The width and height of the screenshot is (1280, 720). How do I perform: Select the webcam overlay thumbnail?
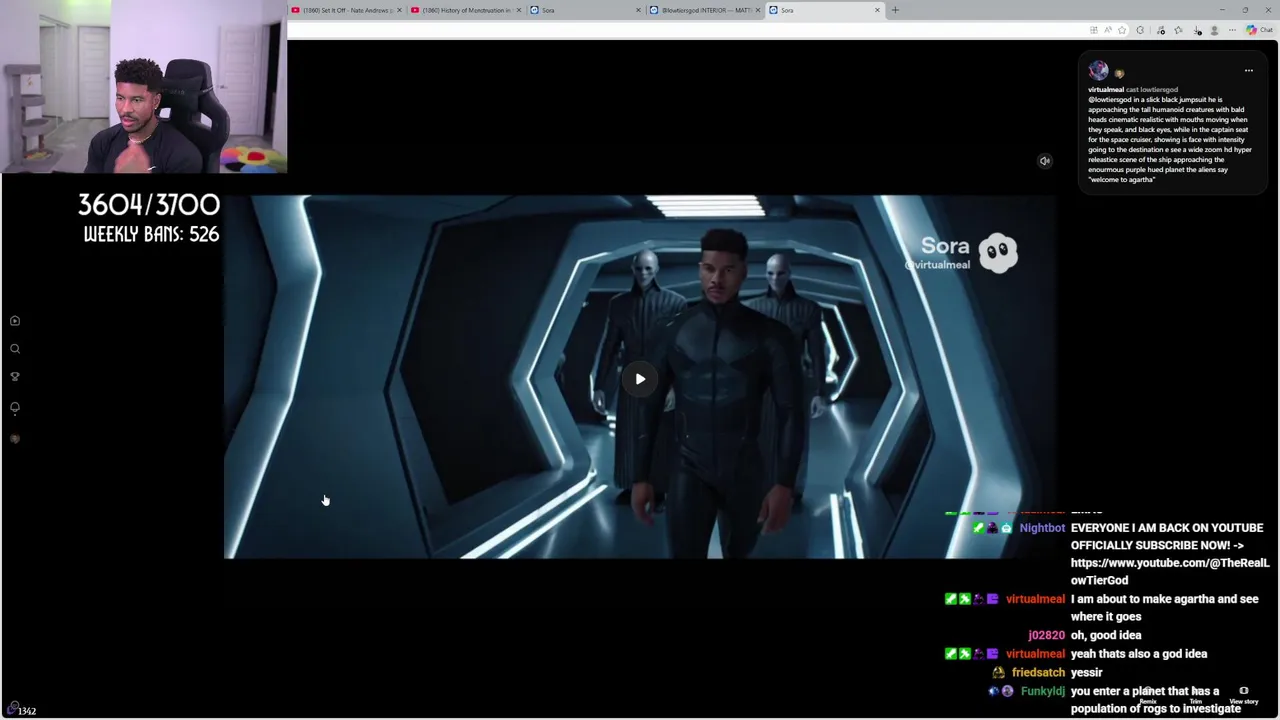pos(143,87)
